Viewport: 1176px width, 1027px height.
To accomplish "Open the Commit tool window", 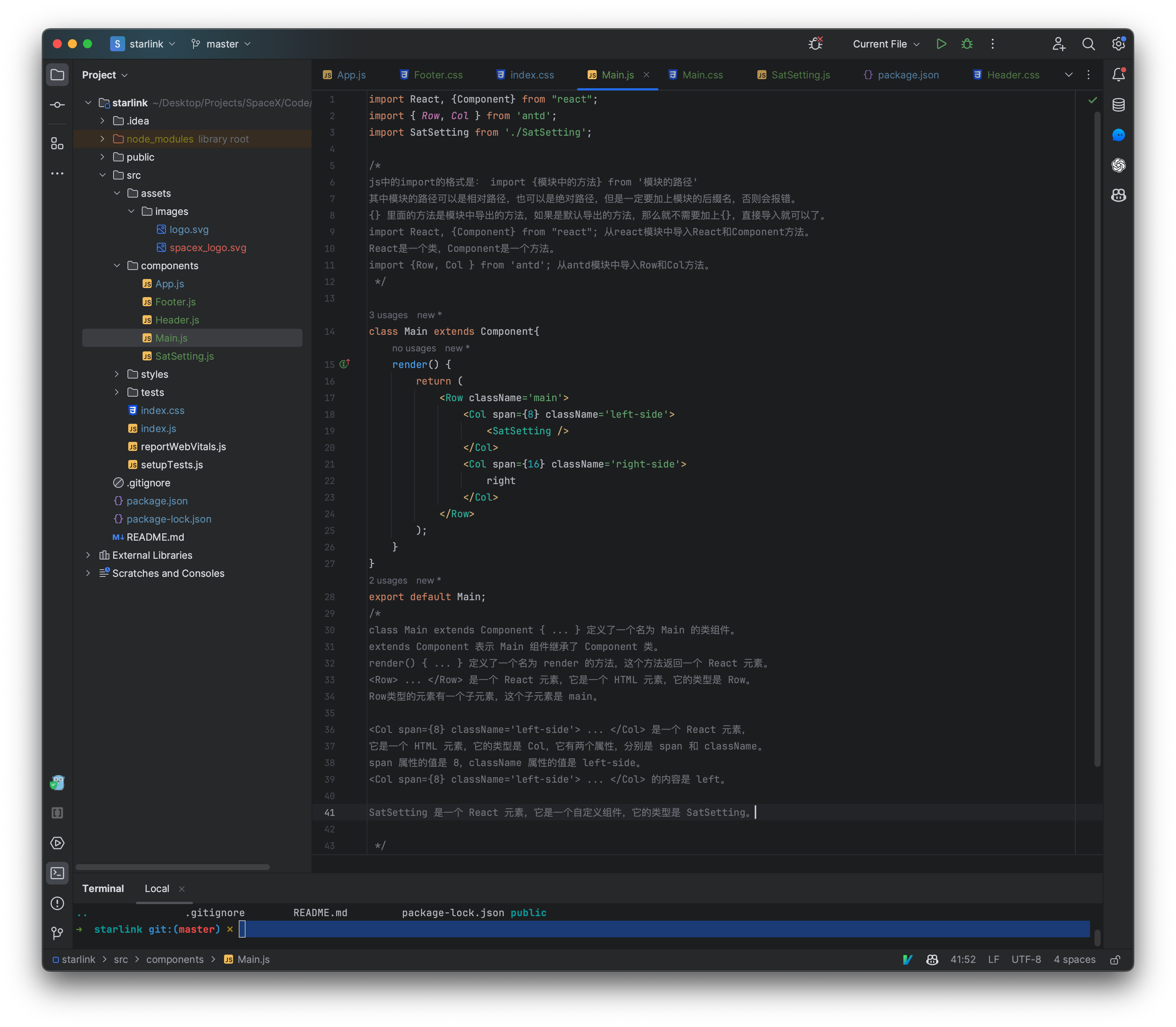I will coord(57,104).
